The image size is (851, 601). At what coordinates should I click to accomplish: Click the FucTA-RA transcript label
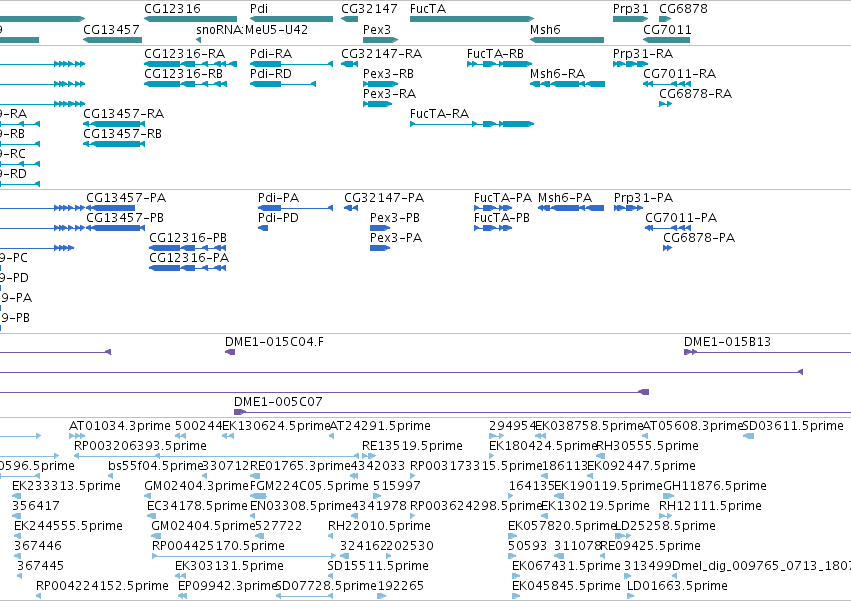point(439,113)
